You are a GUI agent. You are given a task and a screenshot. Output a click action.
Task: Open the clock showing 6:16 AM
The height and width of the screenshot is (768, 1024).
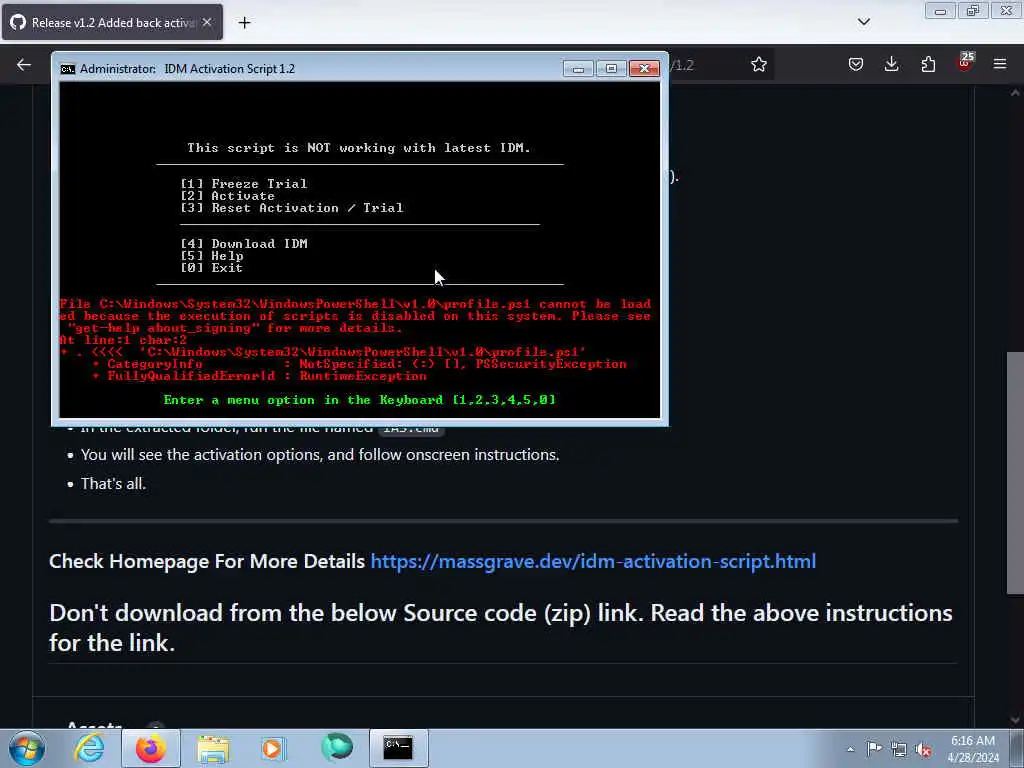pyautogui.click(x=973, y=748)
